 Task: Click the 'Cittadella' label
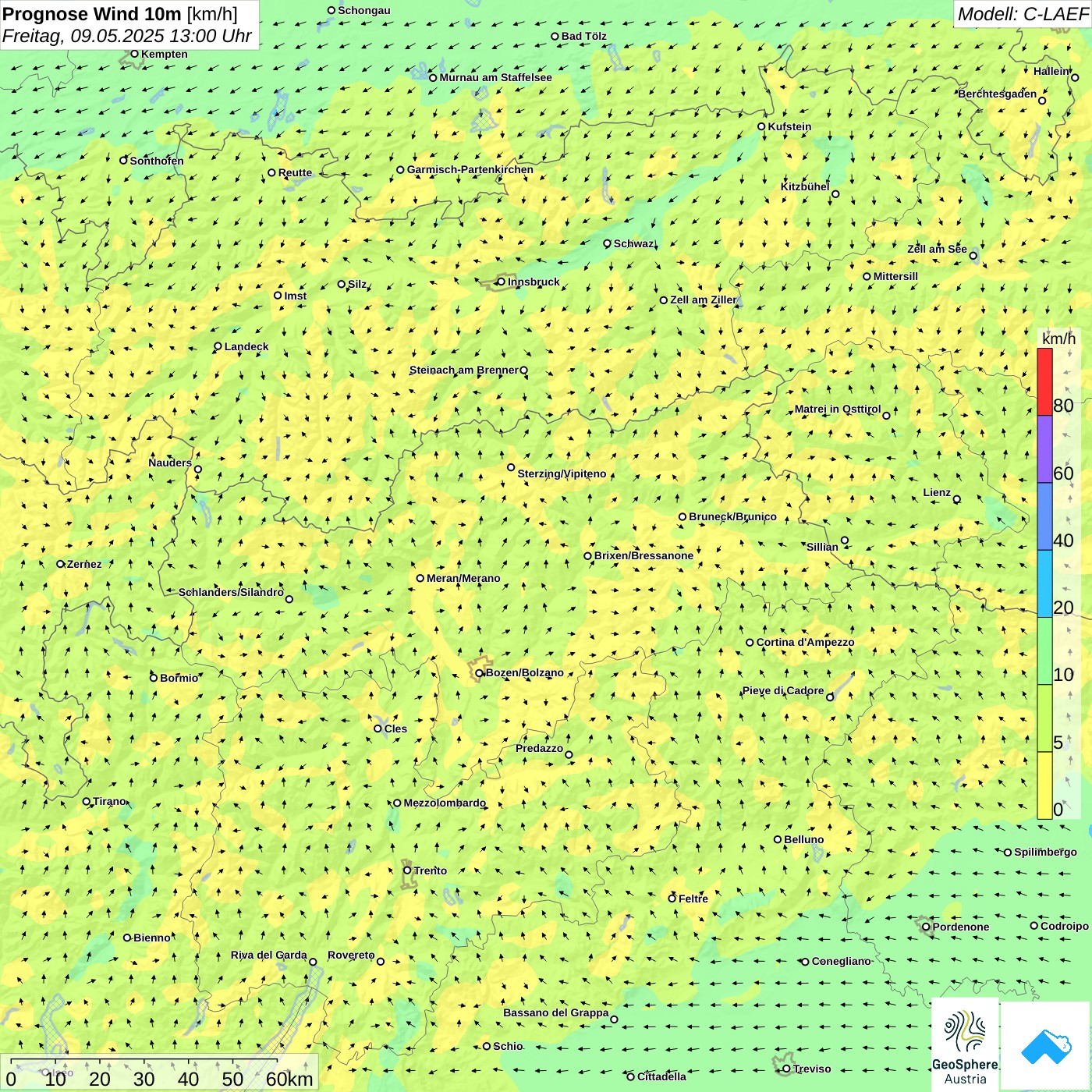click(661, 1076)
